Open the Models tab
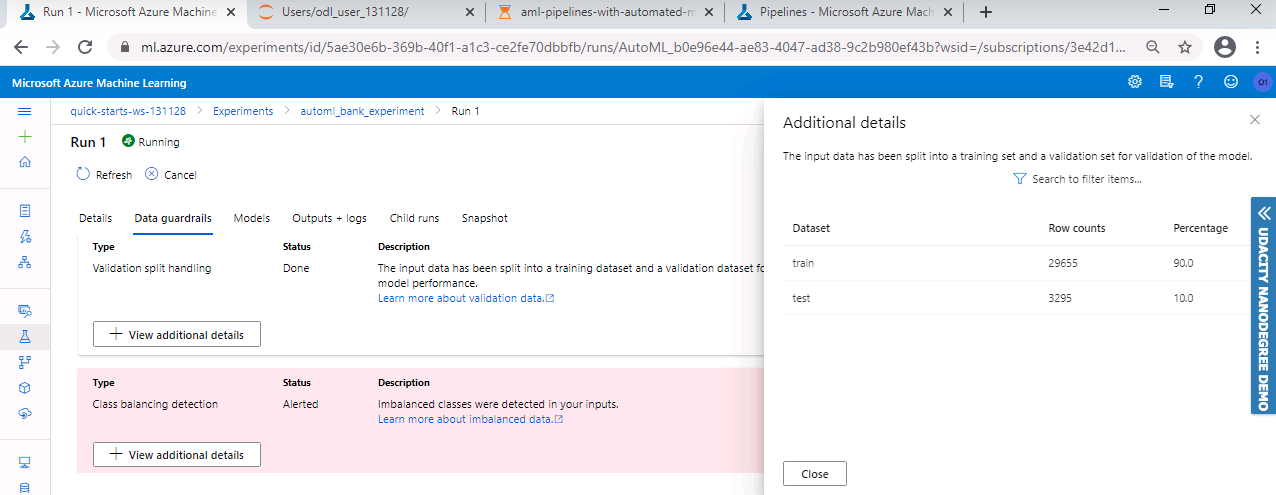 pyautogui.click(x=252, y=218)
